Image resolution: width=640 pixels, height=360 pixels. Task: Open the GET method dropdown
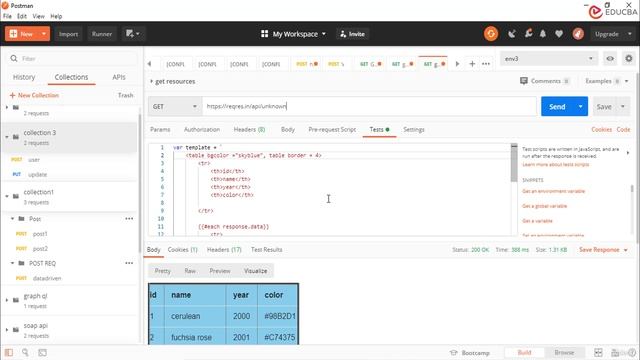click(174, 107)
